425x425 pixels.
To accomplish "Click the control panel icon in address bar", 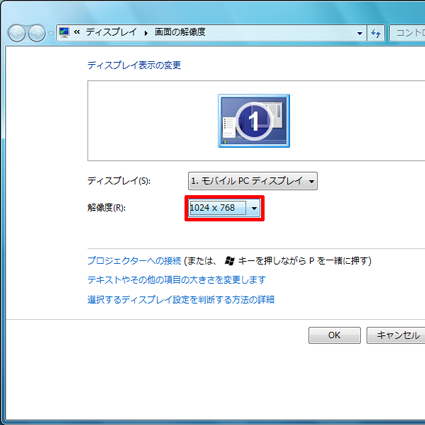I will (x=64, y=32).
